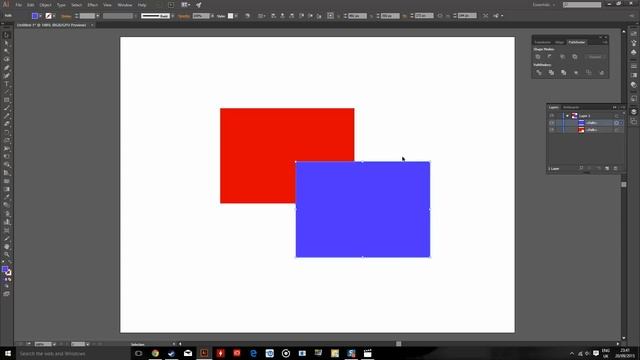Apply Unite in Pathfinder shape modes
Image resolution: width=640 pixels, height=360 pixels.
pos(538,57)
